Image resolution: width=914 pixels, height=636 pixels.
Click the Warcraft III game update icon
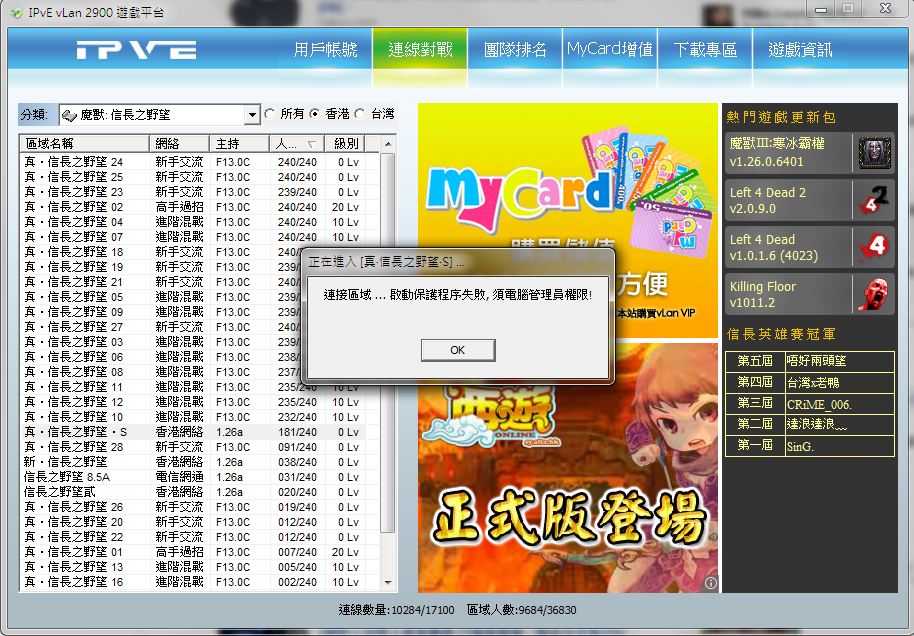coord(874,153)
